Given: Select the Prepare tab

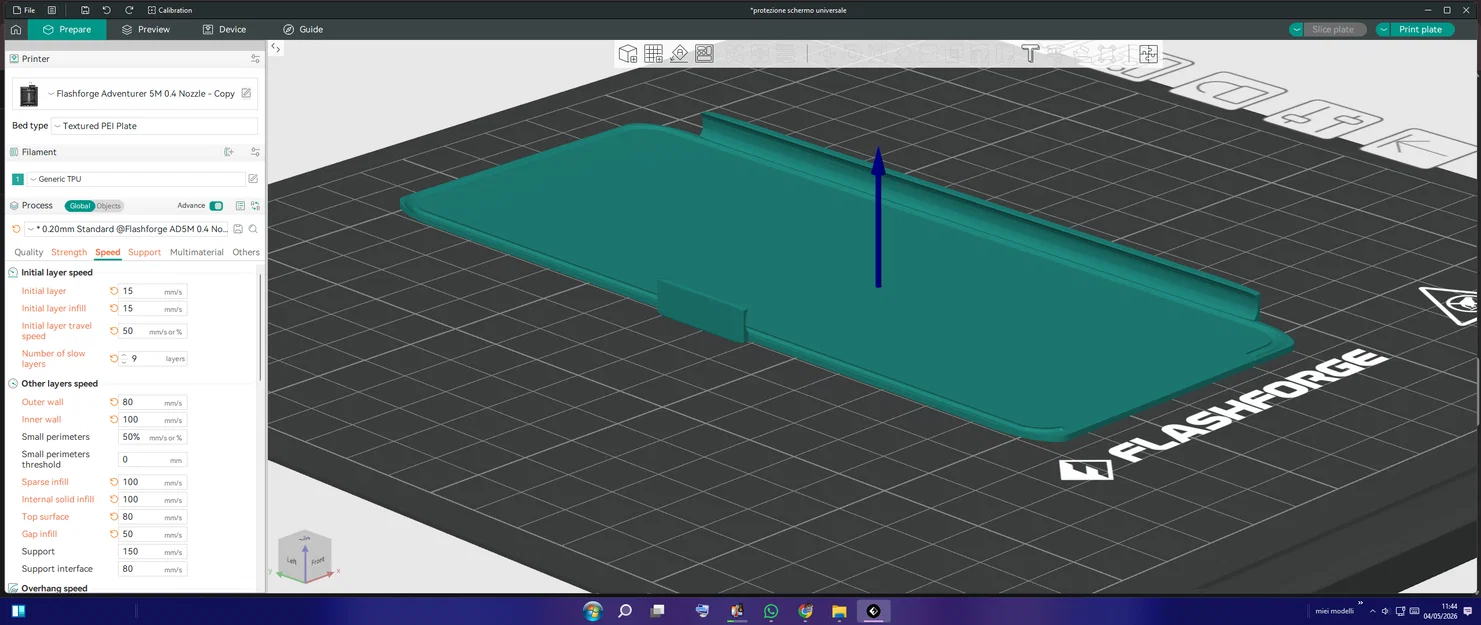Looking at the screenshot, I should tap(67, 30).
